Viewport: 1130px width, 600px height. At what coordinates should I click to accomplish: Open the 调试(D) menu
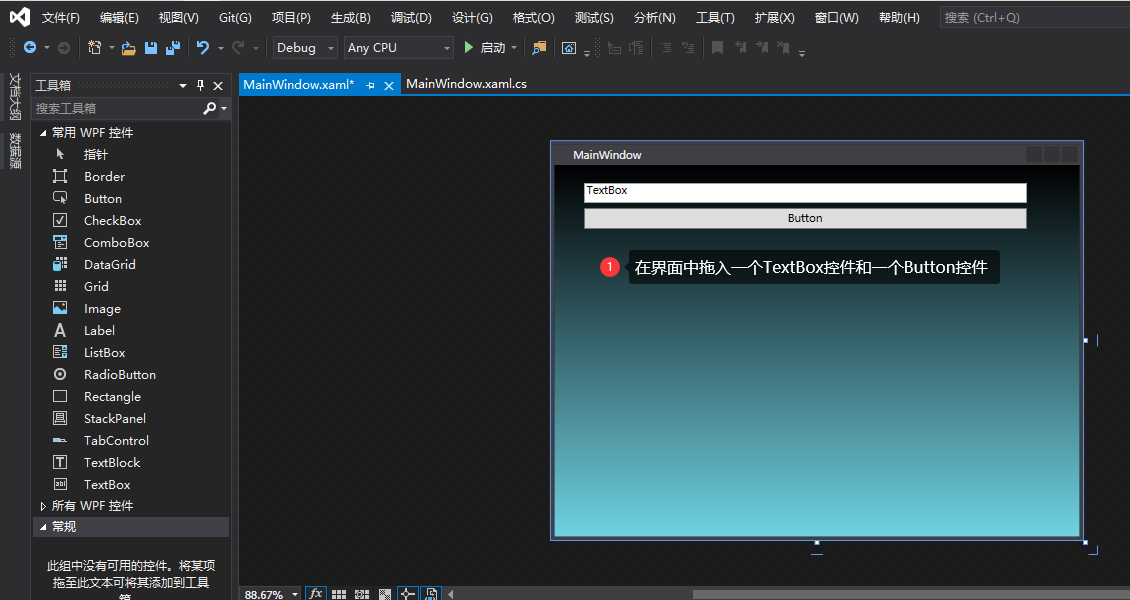pyautogui.click(x=411, y=17)
